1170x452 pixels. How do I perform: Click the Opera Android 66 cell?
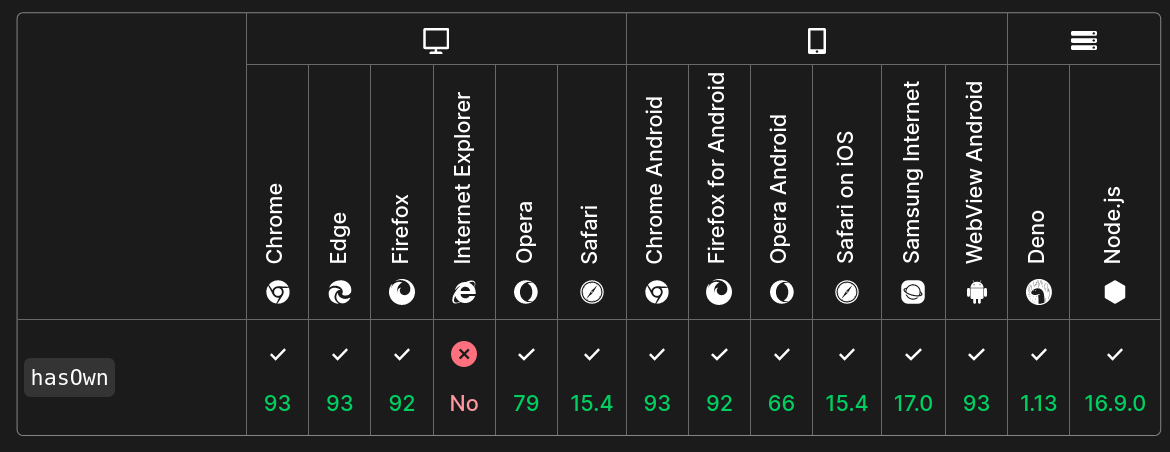(x=782, y=378)
